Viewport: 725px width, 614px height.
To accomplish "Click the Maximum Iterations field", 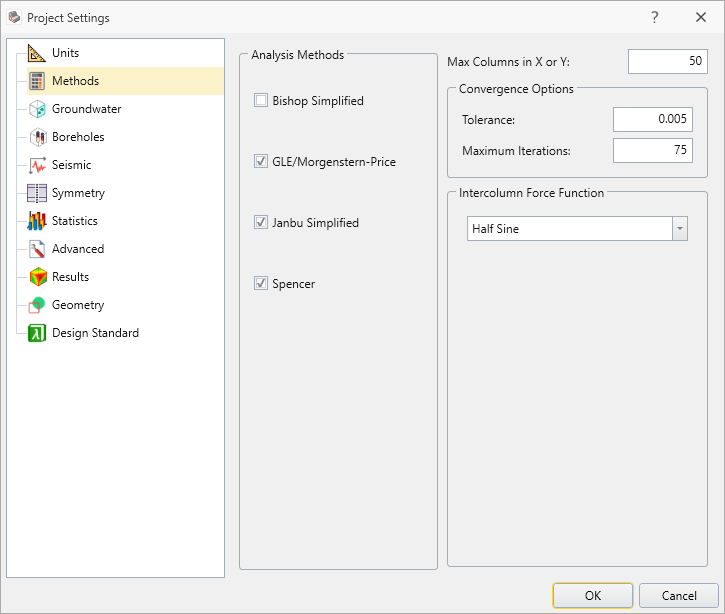I will 653,150.
